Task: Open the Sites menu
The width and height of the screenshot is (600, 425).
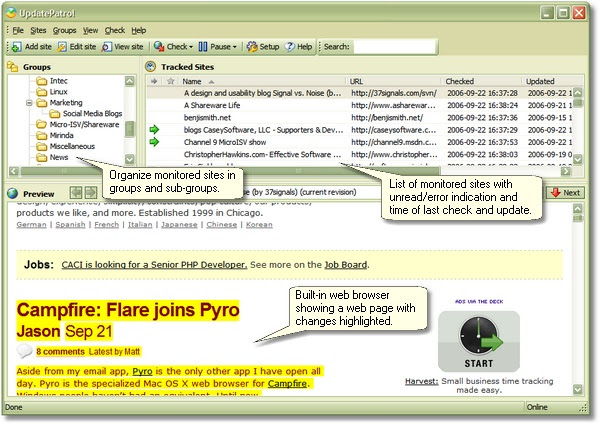Action: [x=38, y=30]
